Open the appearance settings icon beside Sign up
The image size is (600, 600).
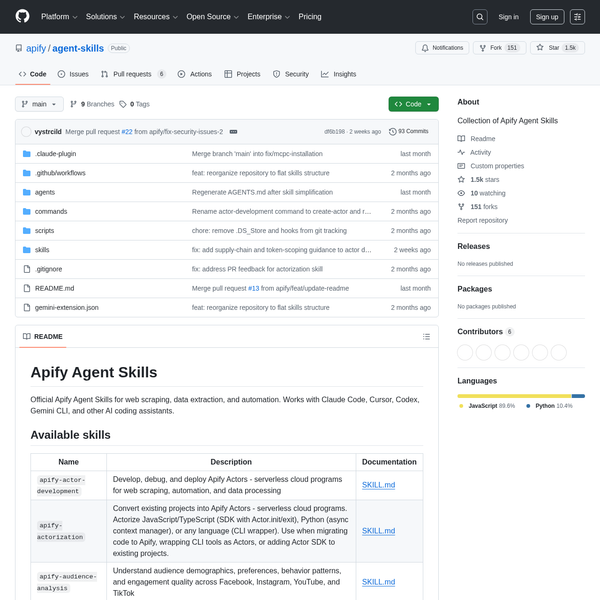click(577, 17)
